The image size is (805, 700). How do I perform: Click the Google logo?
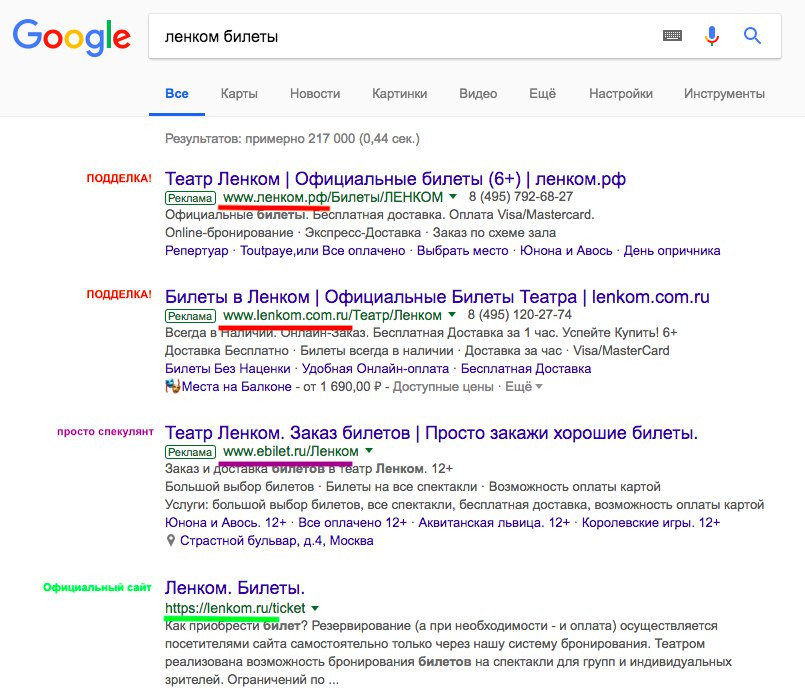pyautogui.click(x=71, y=37)
